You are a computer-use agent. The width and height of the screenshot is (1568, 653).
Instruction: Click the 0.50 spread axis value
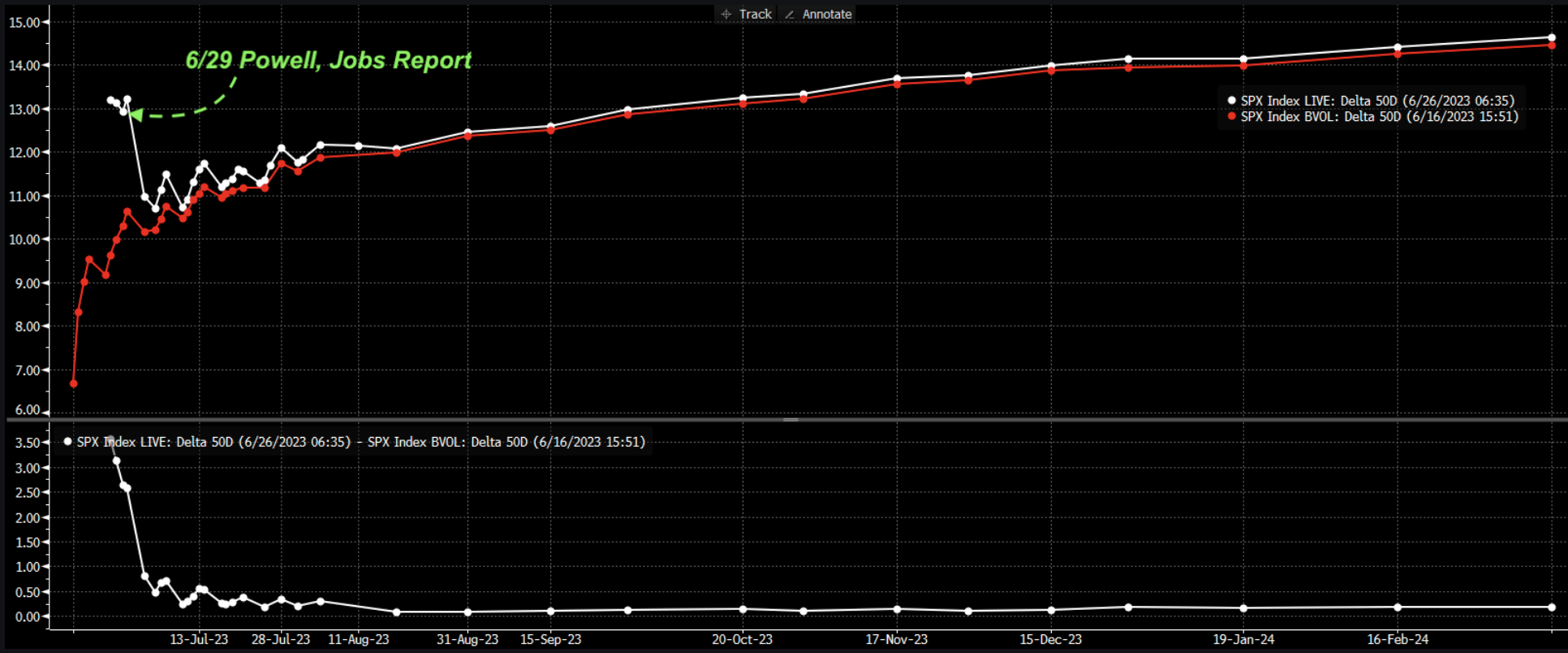tap(28, 593)
